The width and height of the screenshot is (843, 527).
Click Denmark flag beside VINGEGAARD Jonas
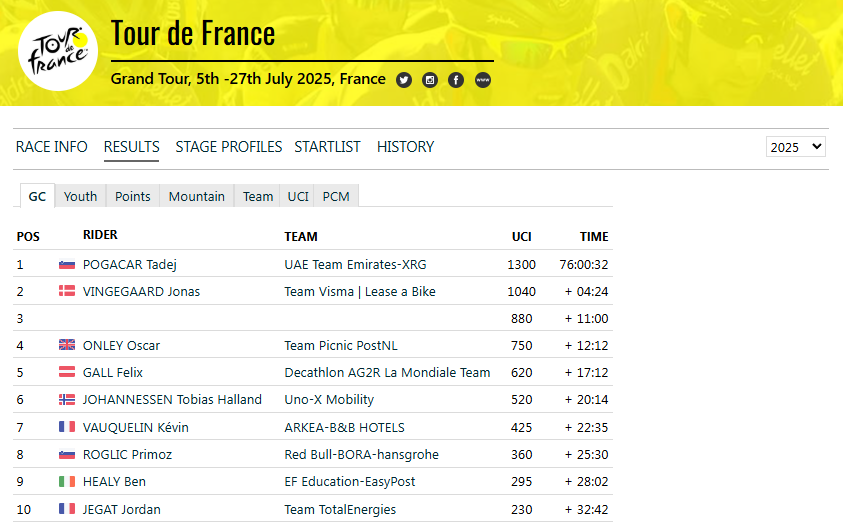(x=67, y=291)
